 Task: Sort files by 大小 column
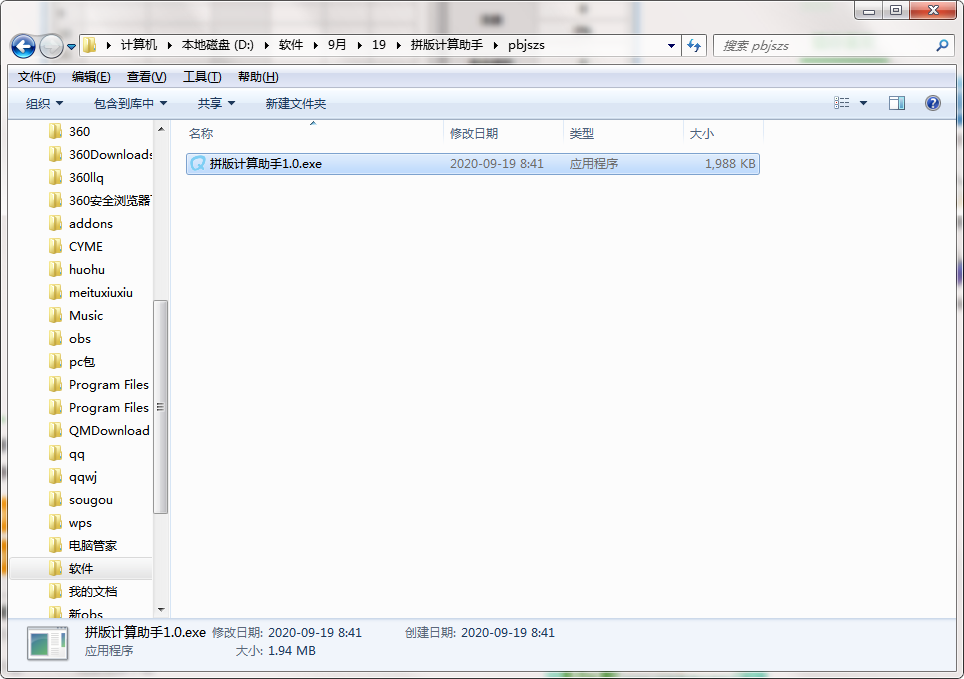pos(723,133)
